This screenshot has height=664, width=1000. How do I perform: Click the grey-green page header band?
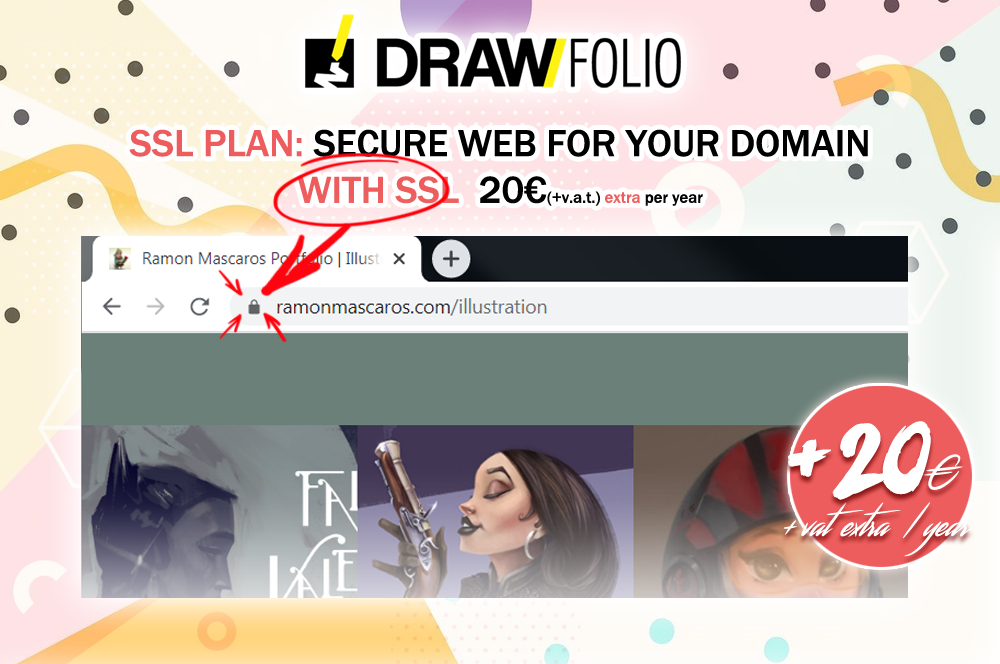click(494, 379)
